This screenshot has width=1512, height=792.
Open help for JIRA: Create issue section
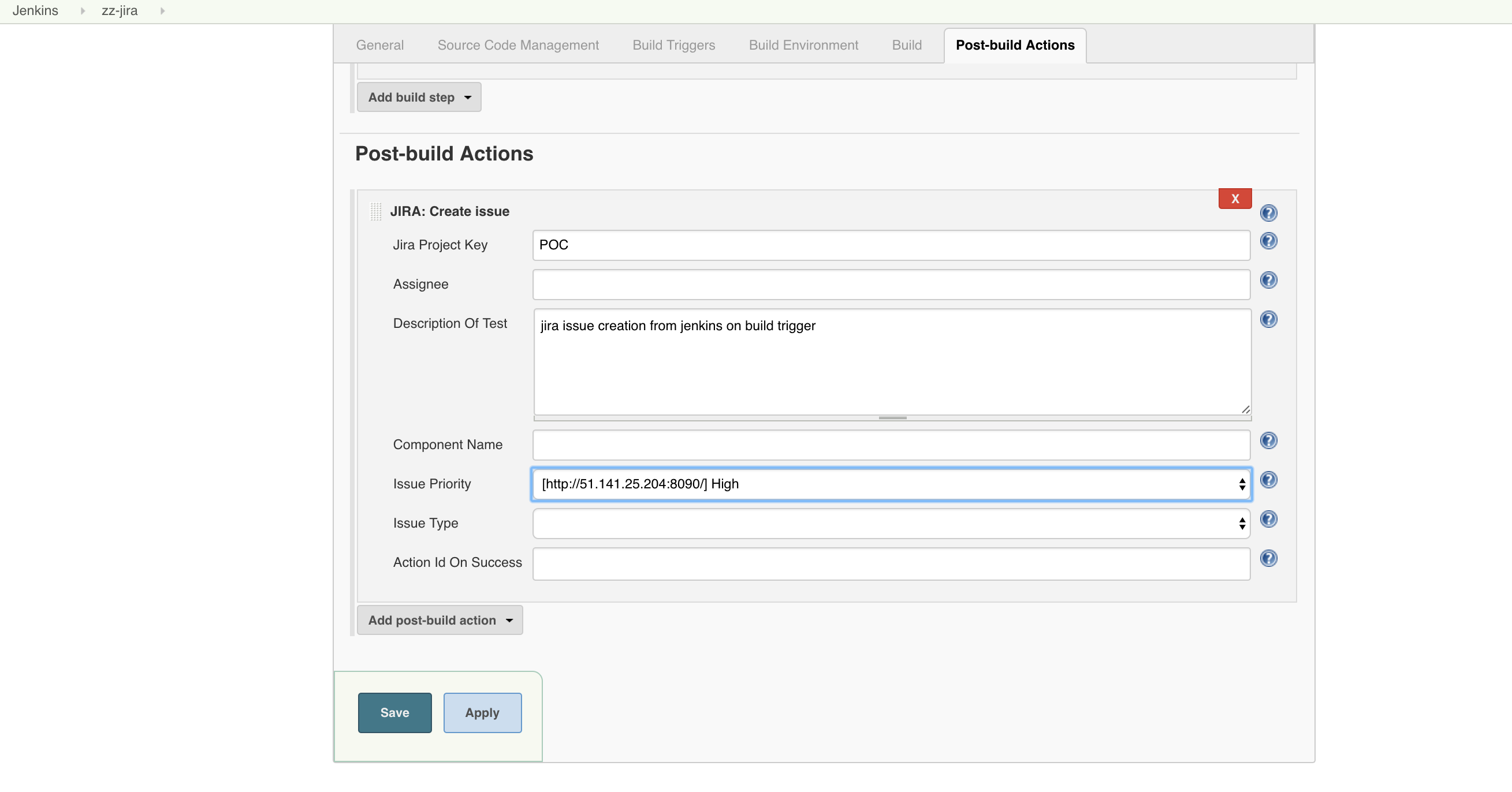click(x=1268, y=213)
